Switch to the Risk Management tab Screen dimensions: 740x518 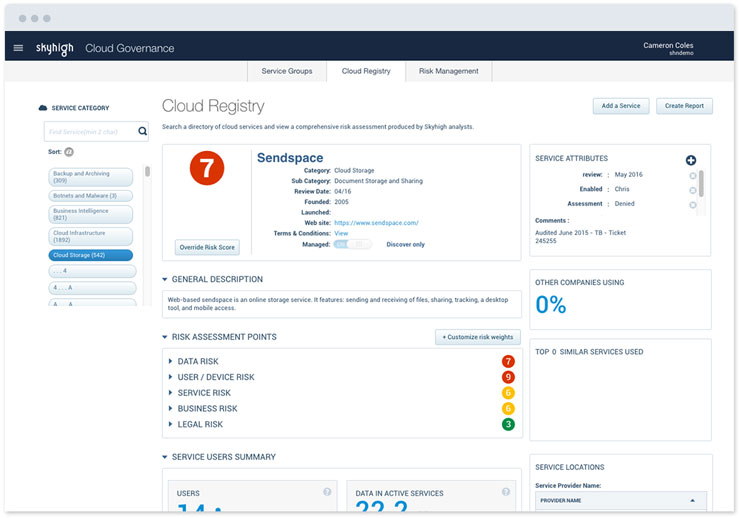pyautogui.click(x=449, y=71)
